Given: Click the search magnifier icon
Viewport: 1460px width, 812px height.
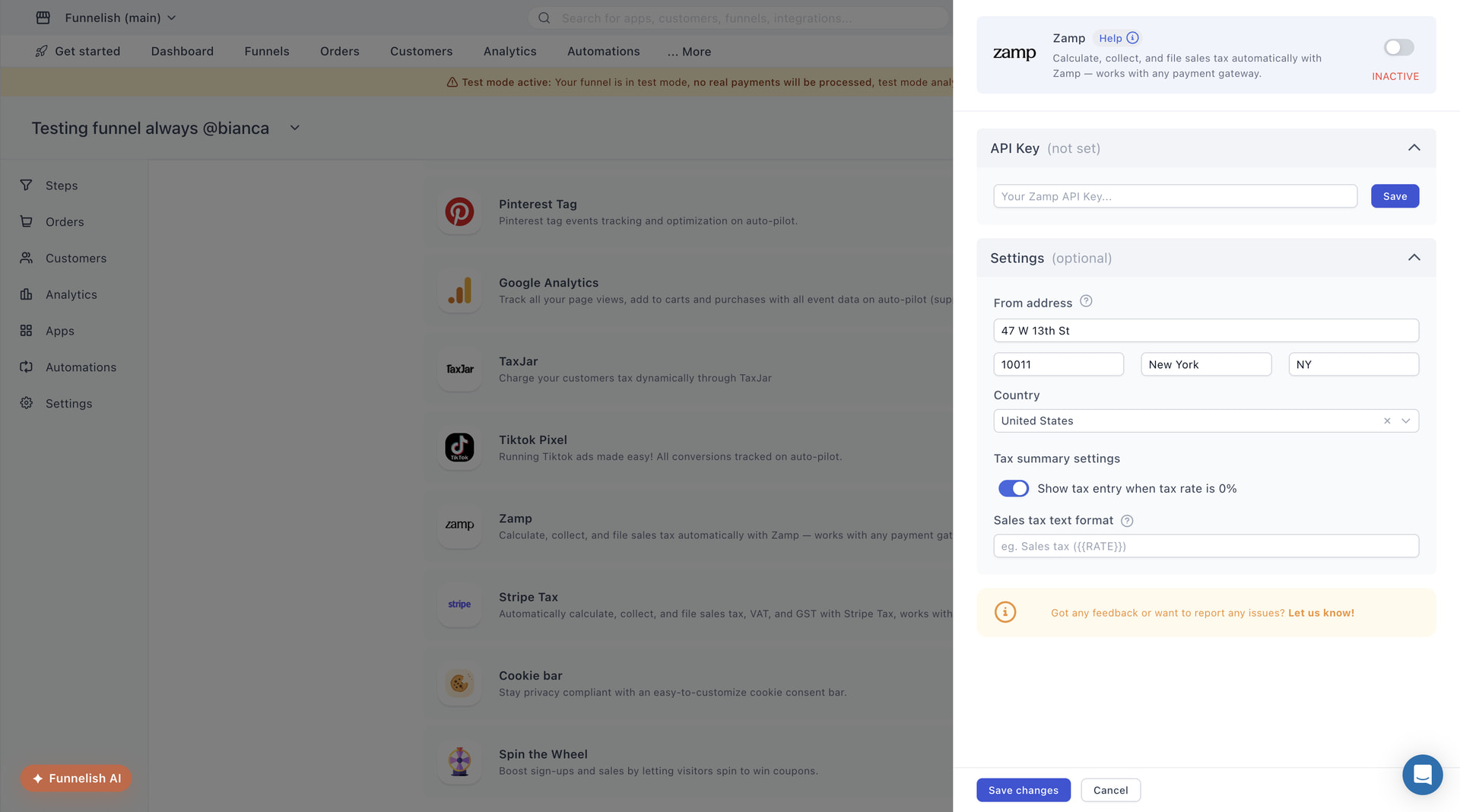Looking at the screenshot, I should pyautogui.click(x=544, y=17).
